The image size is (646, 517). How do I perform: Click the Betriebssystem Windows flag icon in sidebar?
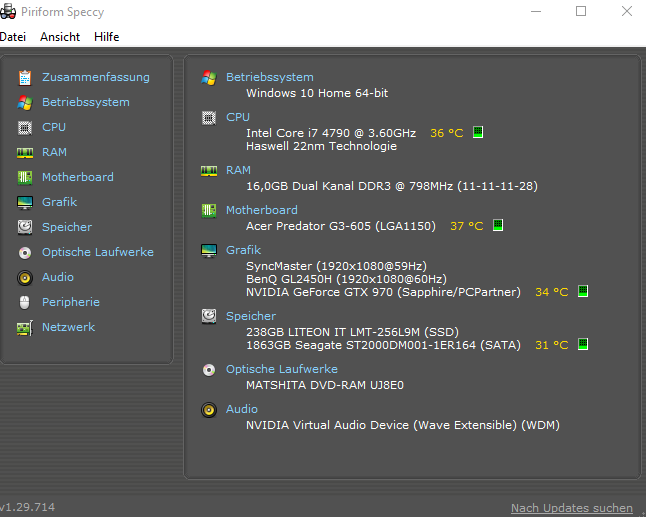(x=25, y=103)
